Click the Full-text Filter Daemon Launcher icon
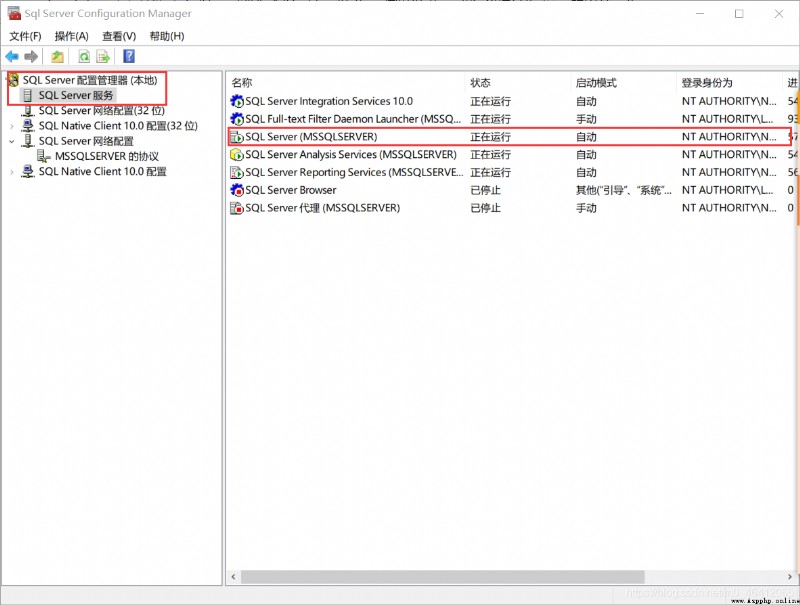This screenshot has width=800, height=605. 237,119
